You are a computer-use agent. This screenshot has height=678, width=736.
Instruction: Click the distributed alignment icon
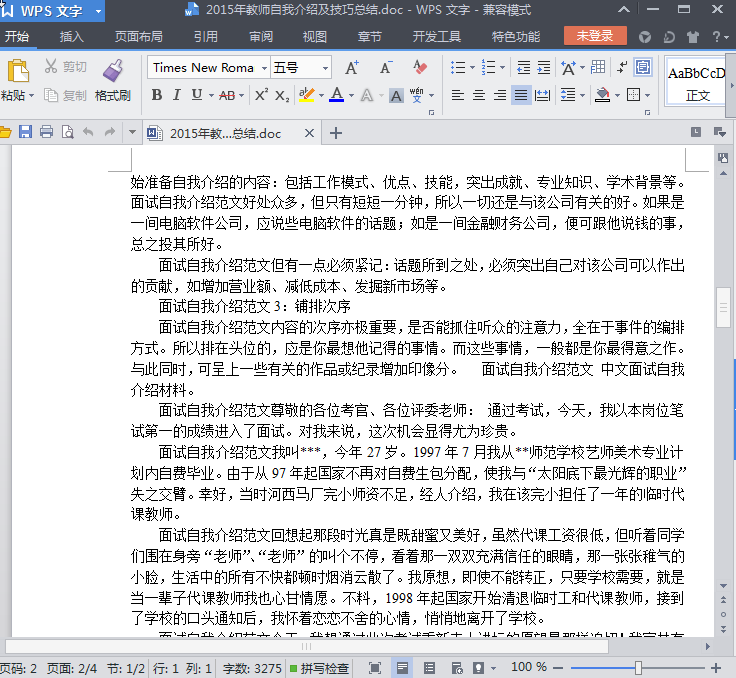click(x=542, y=95)
